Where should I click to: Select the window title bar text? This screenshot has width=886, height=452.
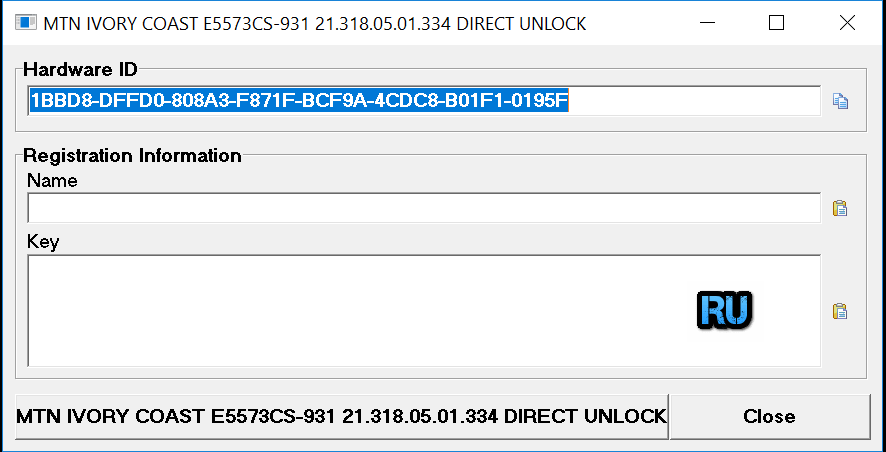click(x=315, y=23)
